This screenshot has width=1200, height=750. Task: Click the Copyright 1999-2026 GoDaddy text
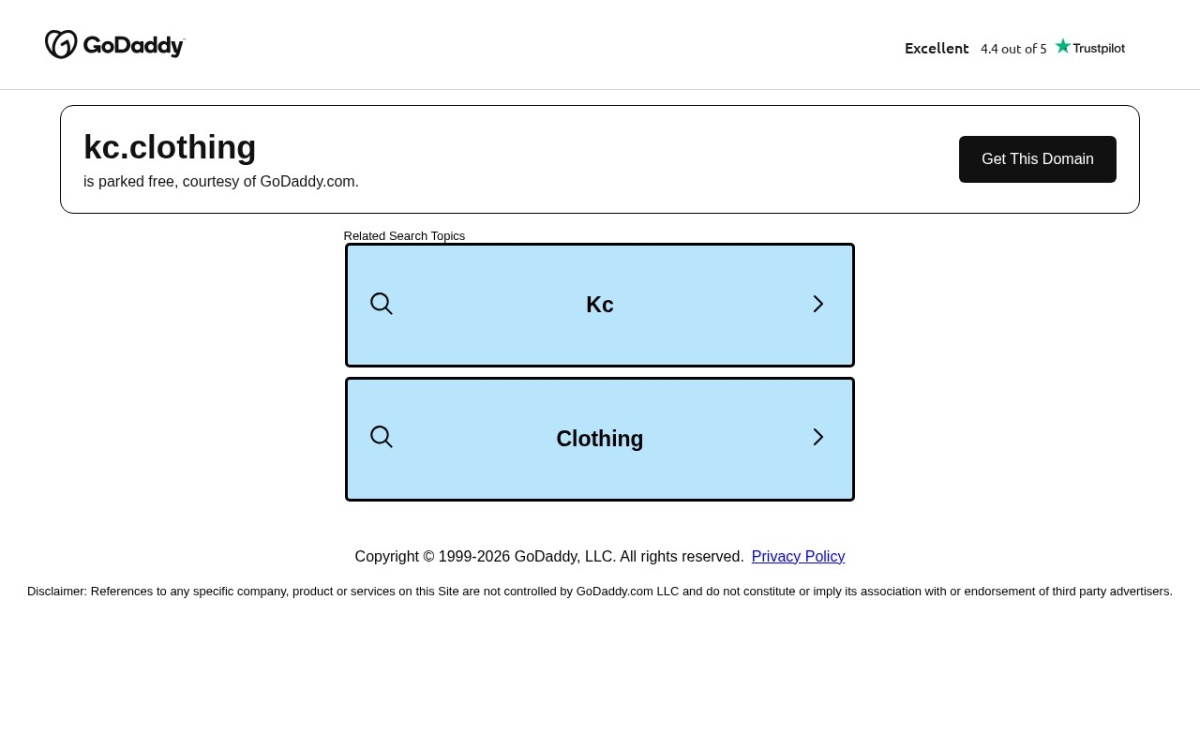[x=549, y=556]
